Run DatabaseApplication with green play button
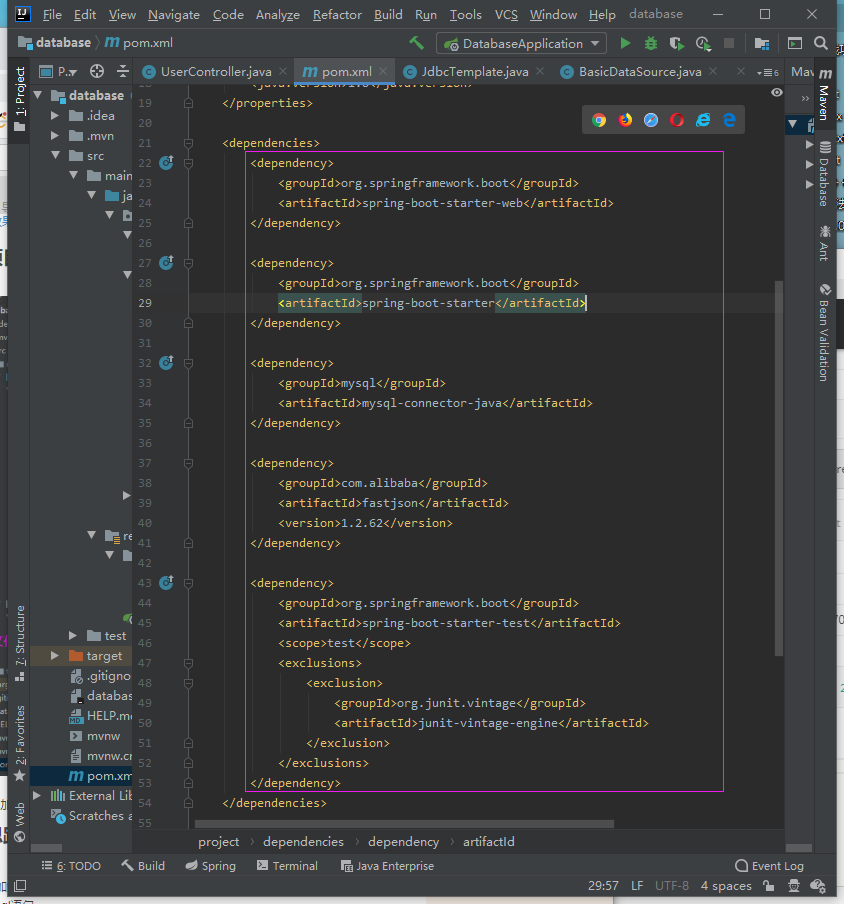This screenshot has width=844, height=904. coord(625,43)
